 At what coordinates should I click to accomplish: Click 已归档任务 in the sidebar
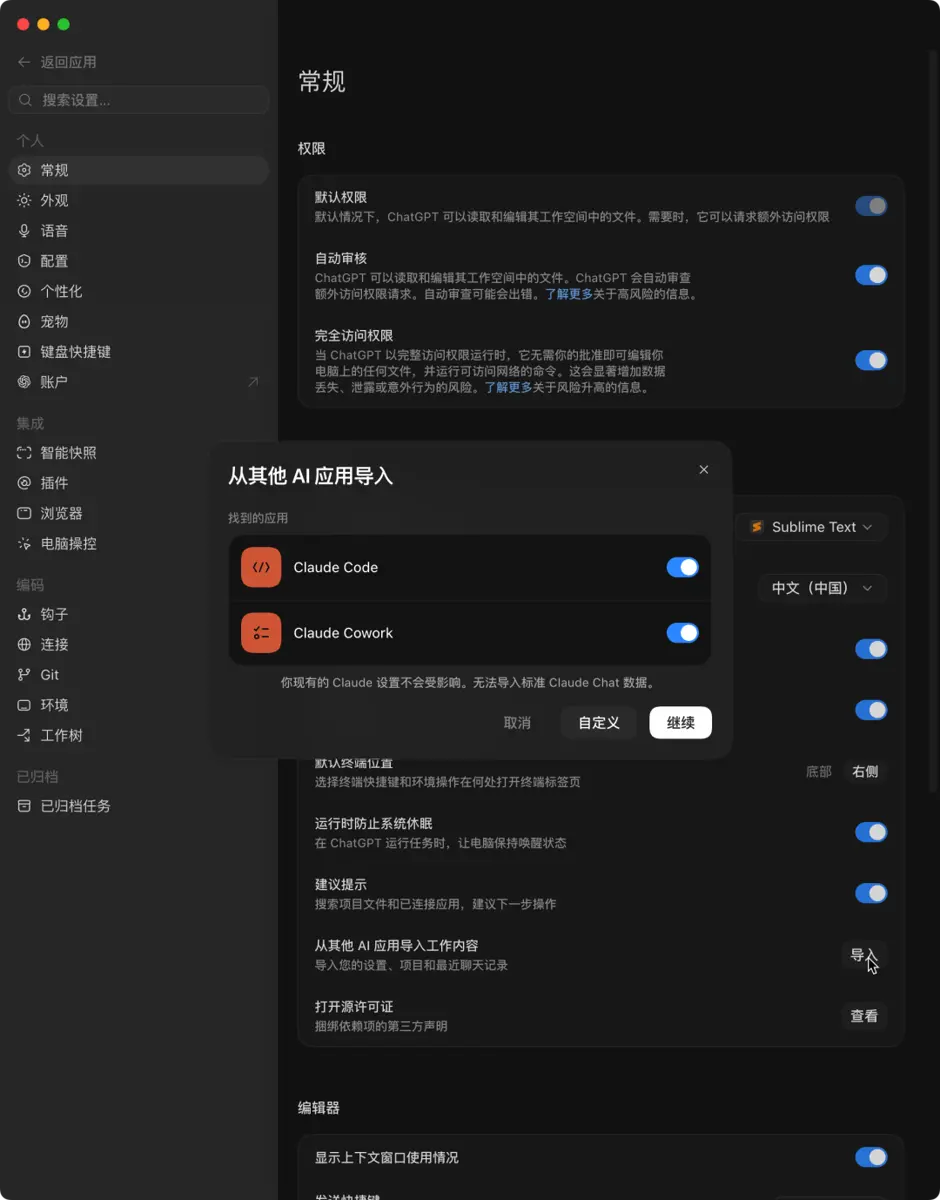point(139,806)
